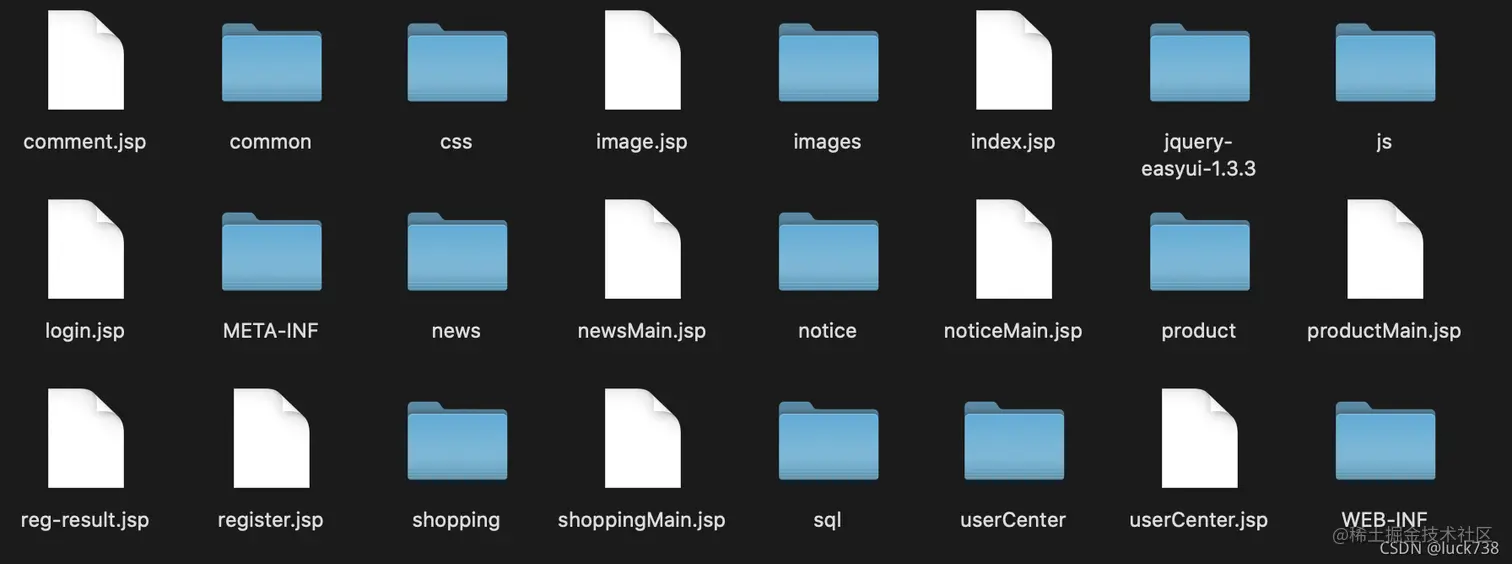
Task: Click the sql folder icon
Action: click(x=828, y=440)
